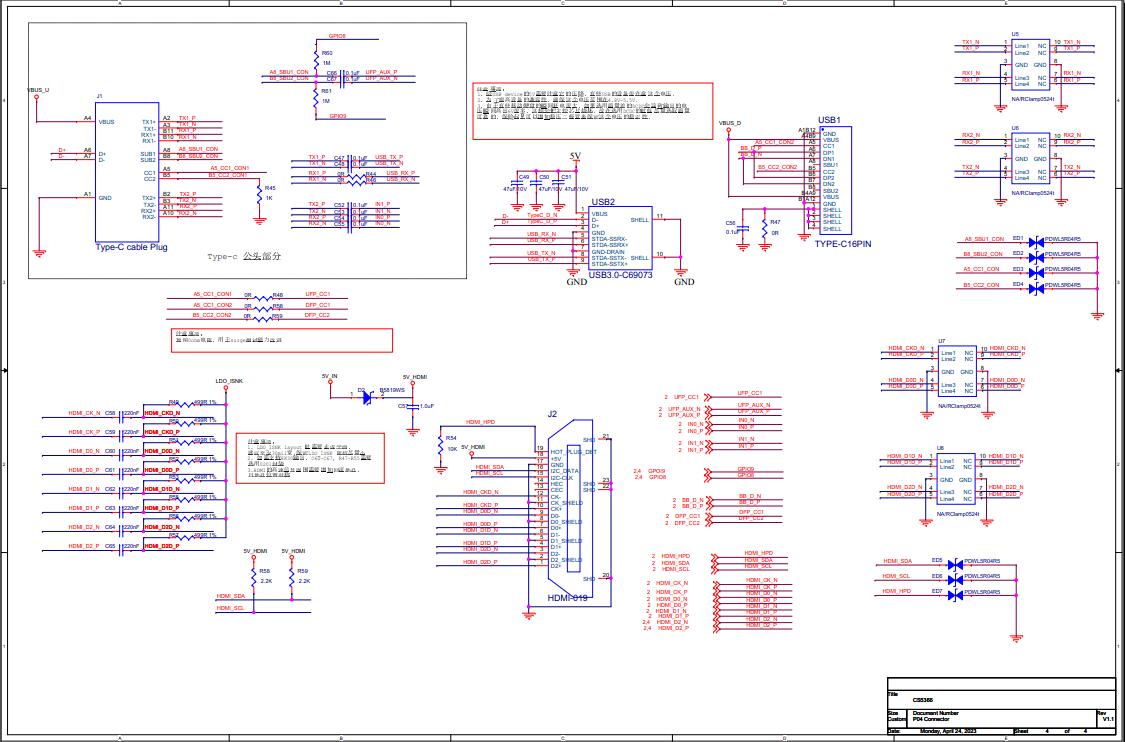
Task: Select resistor R61 above GPIO9
Action: [316, 96]
